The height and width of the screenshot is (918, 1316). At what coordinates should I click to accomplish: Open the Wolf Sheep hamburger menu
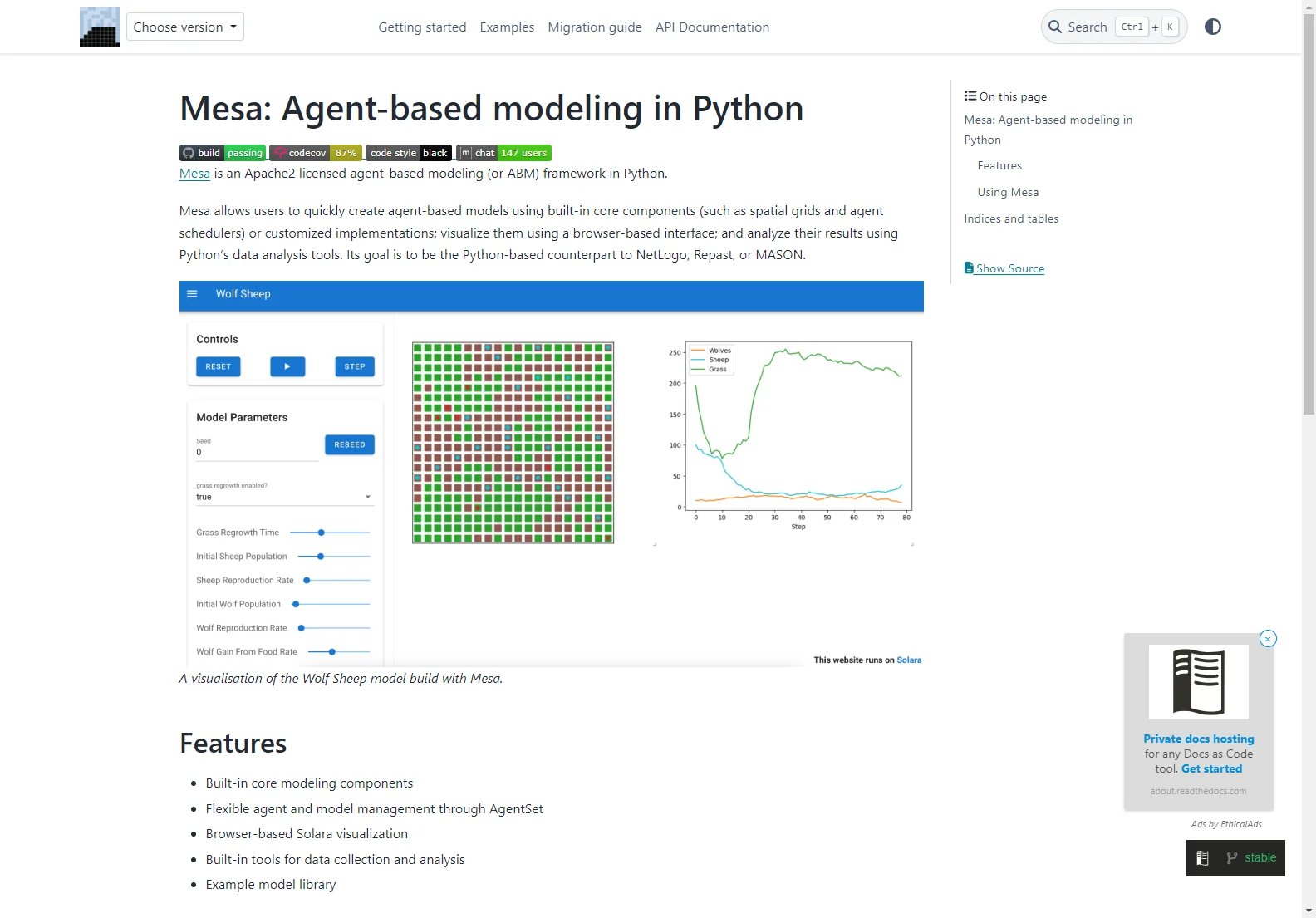192,294
